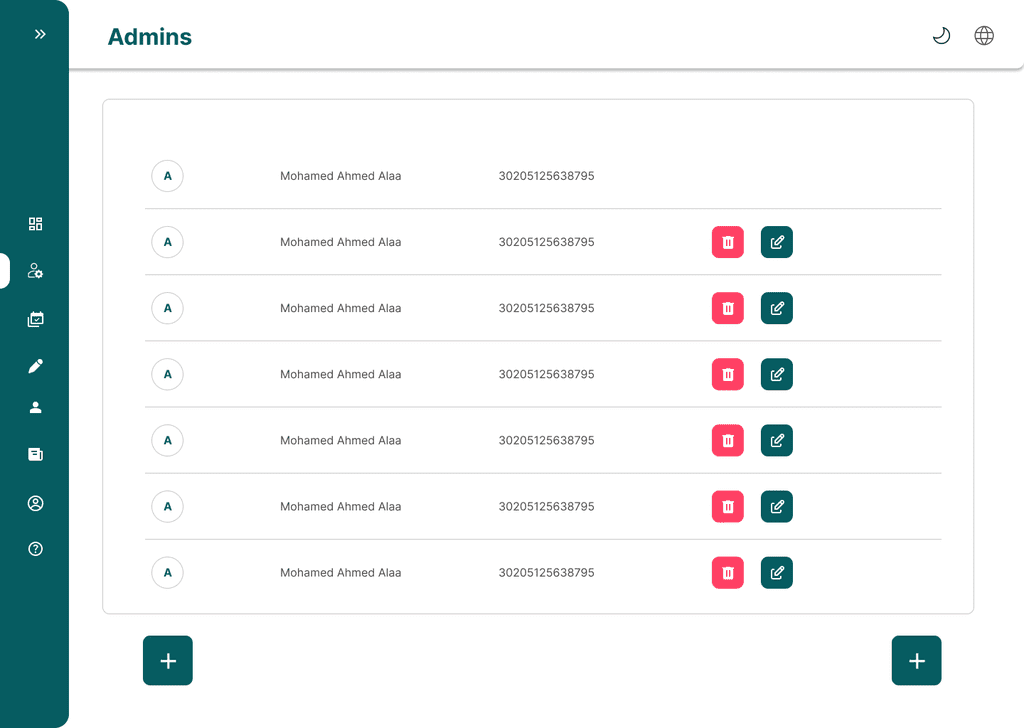Open the newspaper icon in sidebar
This screenshot has width=1024, height=728.
click(x=36, y=454)
